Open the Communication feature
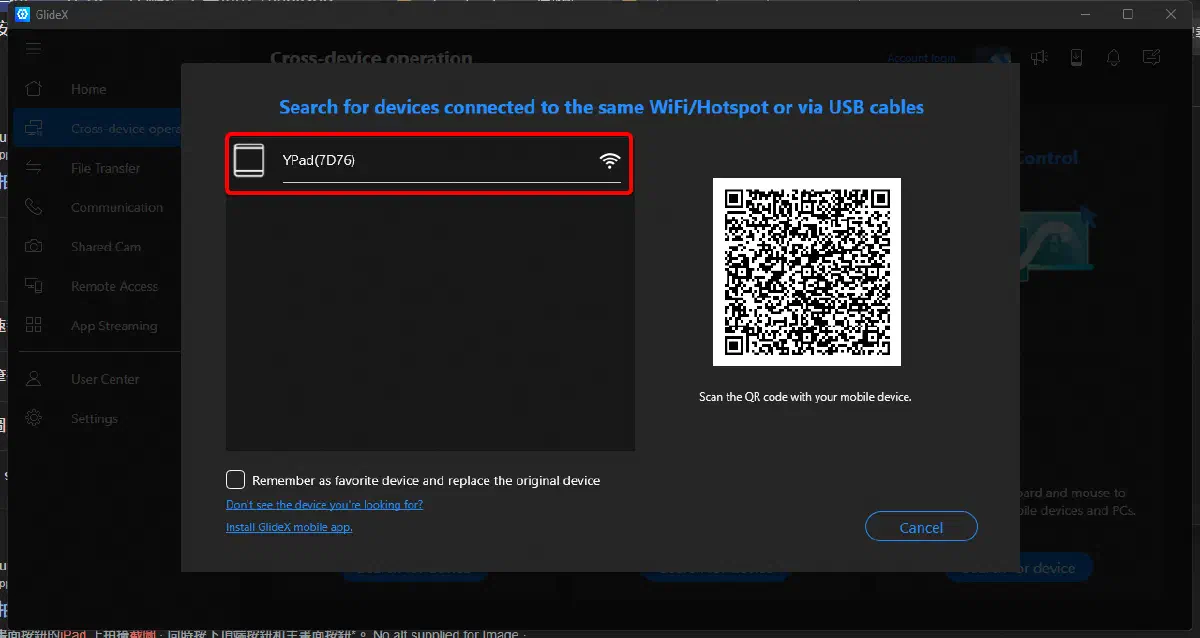1200x638 pixels. point(116,207)
